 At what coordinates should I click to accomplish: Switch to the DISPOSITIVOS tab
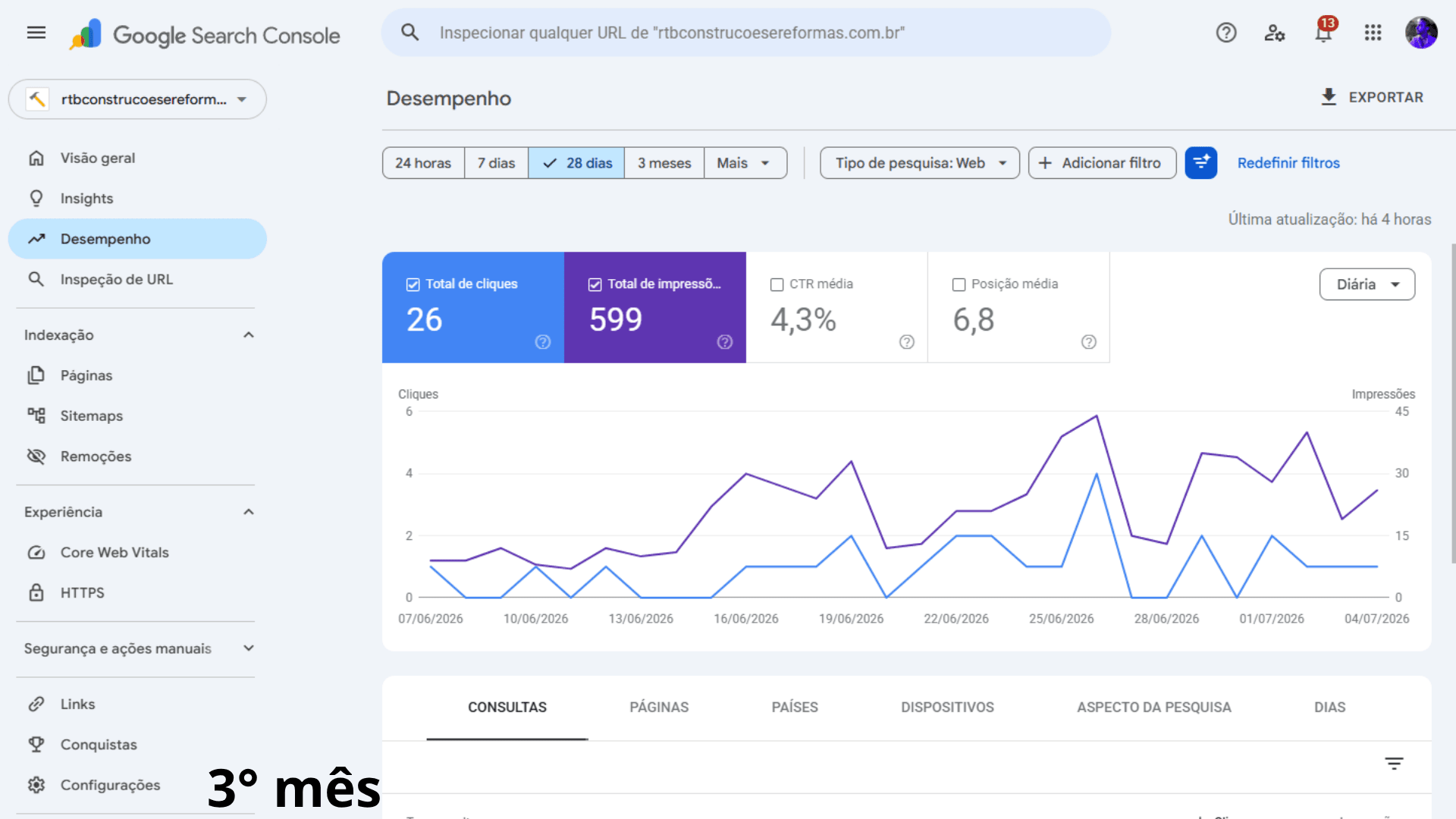pyautogui.click(x=947, y=707)
